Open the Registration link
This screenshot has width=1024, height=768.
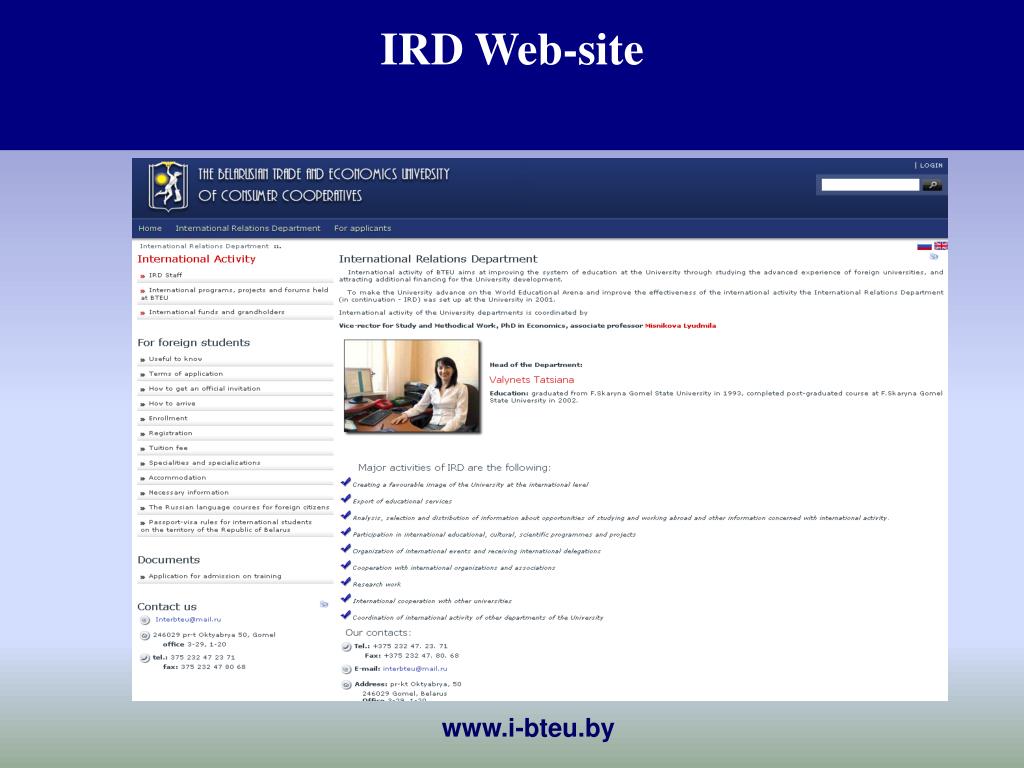tap(170, 433)
